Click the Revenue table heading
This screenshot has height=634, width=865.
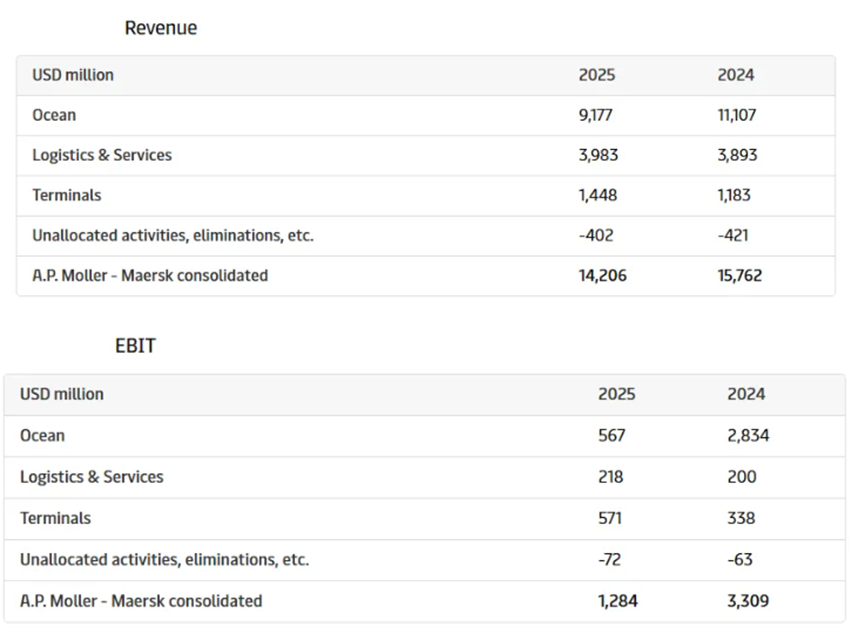(160, 28)
